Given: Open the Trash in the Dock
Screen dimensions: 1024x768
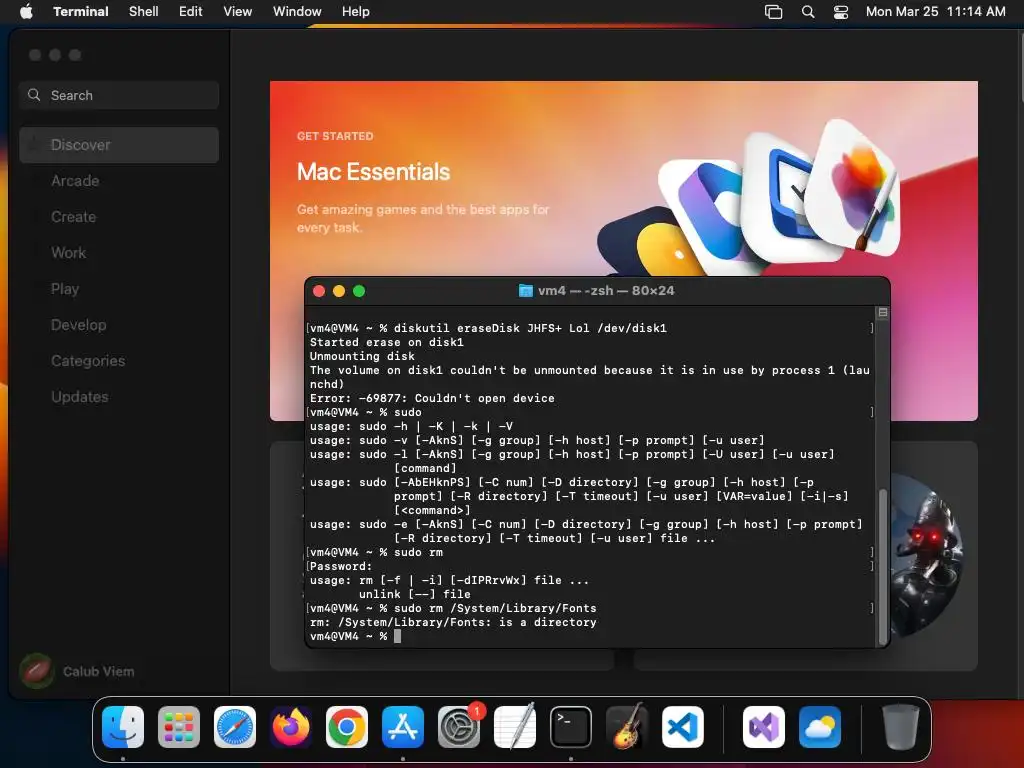Looking at the screenshot, I should [x=901, y=727].
